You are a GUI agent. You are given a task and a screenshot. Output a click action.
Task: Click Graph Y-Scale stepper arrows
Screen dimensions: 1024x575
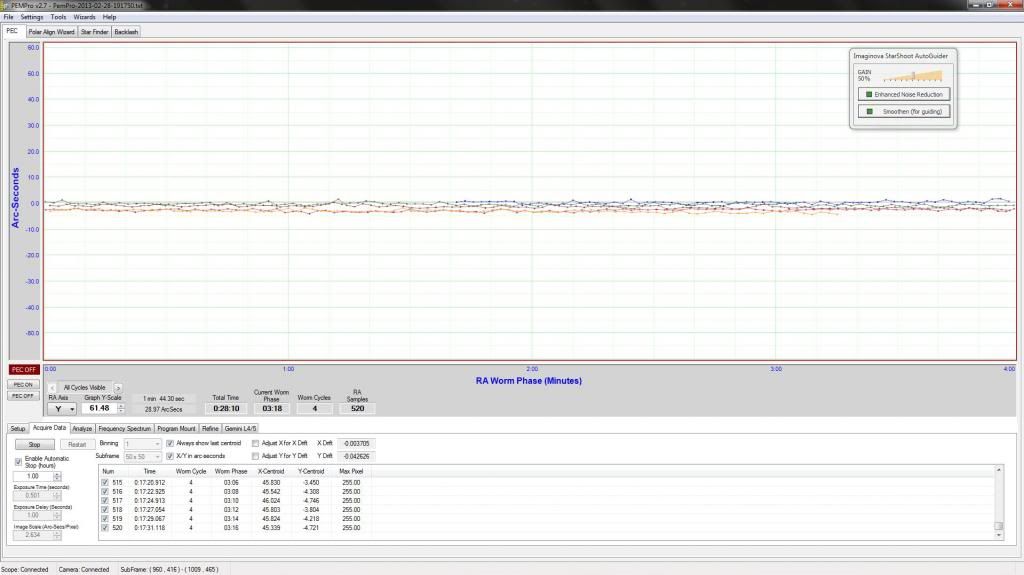pyautogui.click(x=121, y=408)
